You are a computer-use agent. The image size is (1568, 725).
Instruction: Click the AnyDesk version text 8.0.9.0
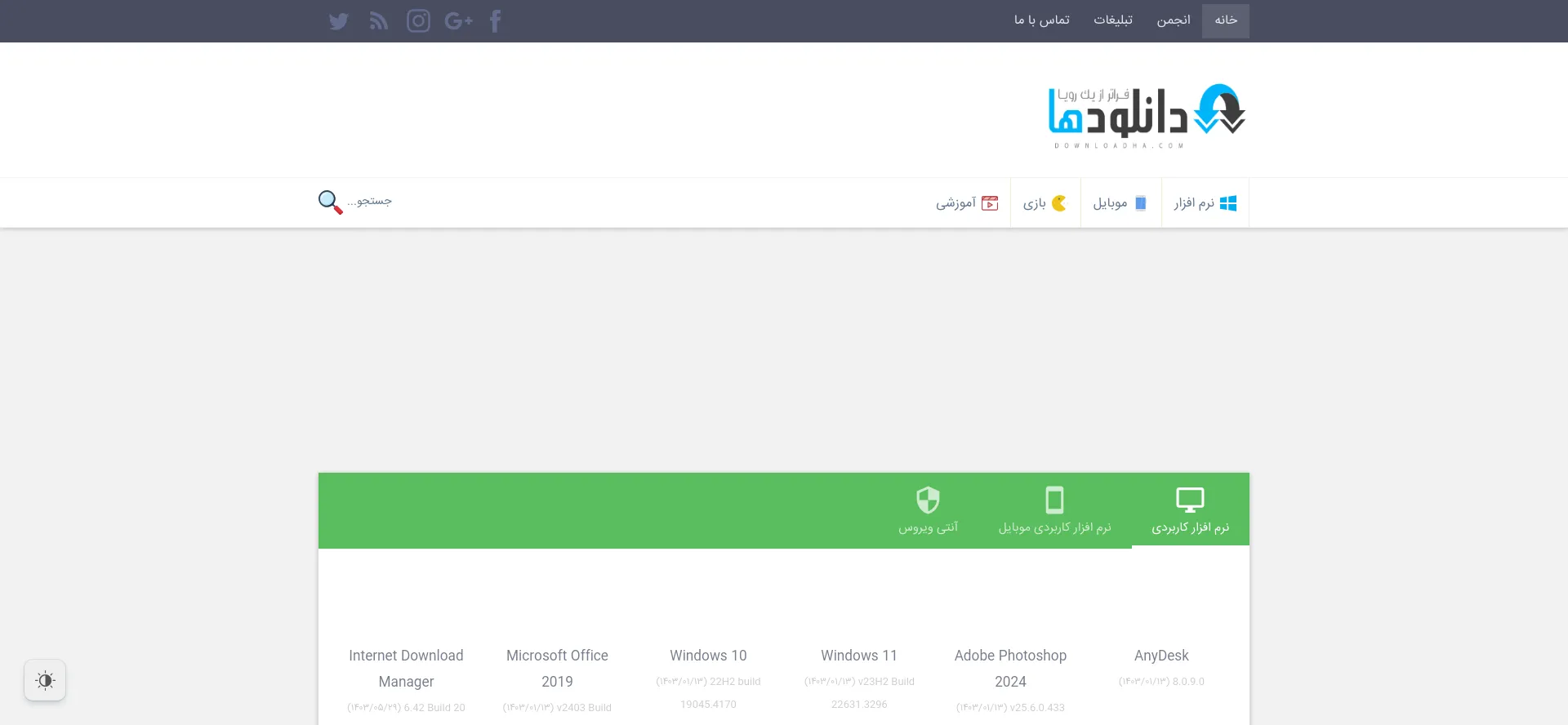coord(1161,682)
